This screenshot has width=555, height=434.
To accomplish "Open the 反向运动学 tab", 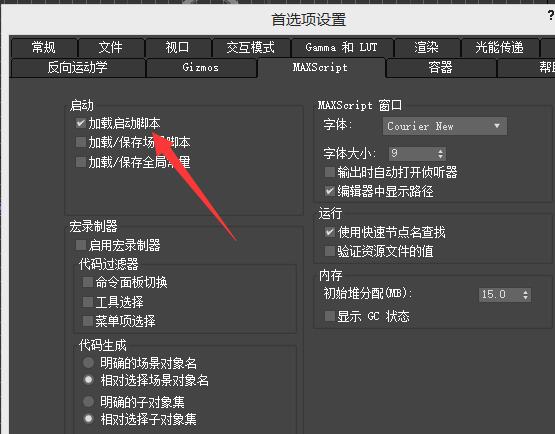I will [78, 68].
